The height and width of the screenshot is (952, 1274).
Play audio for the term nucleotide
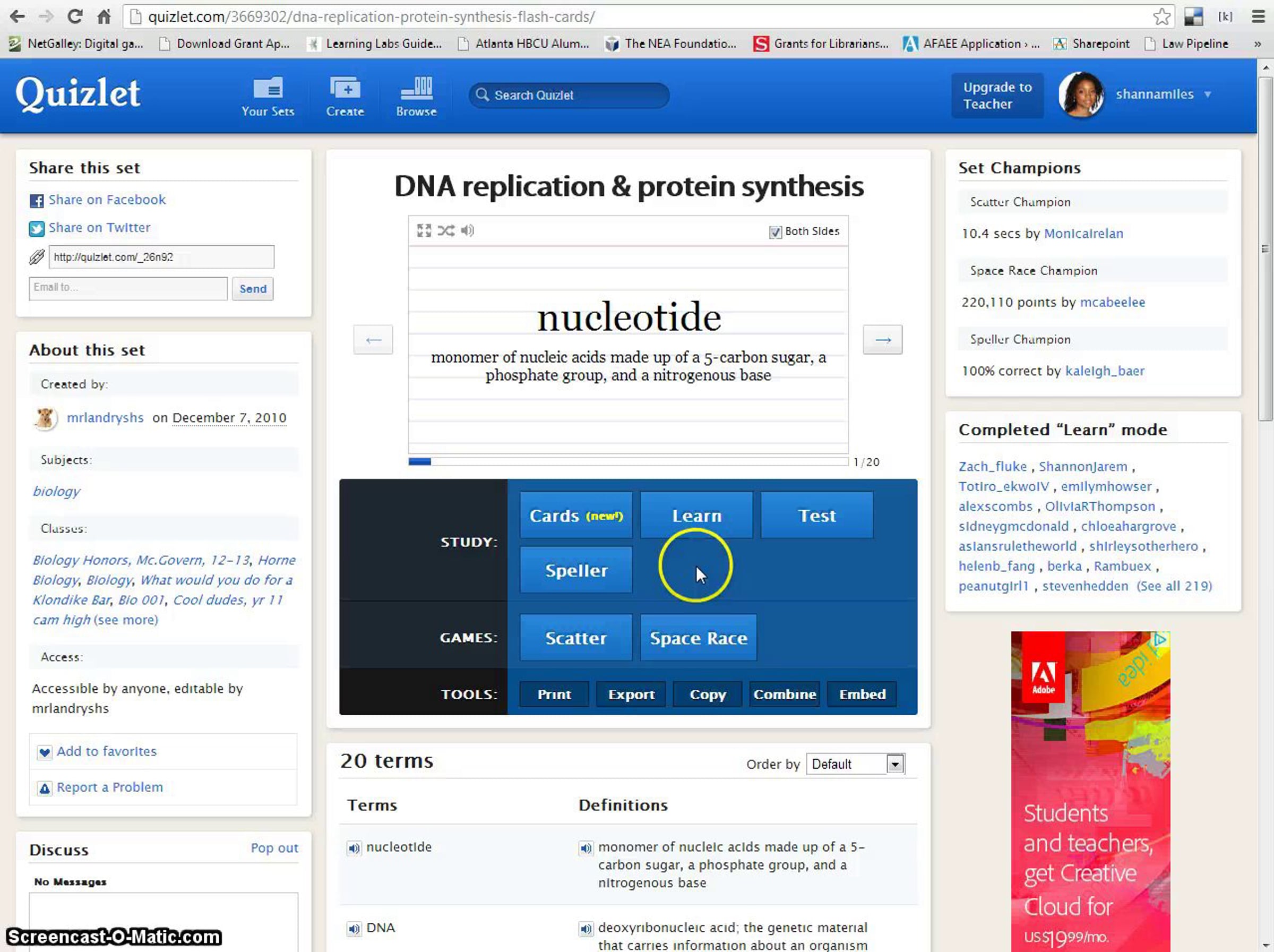click(x=354, y=848)
